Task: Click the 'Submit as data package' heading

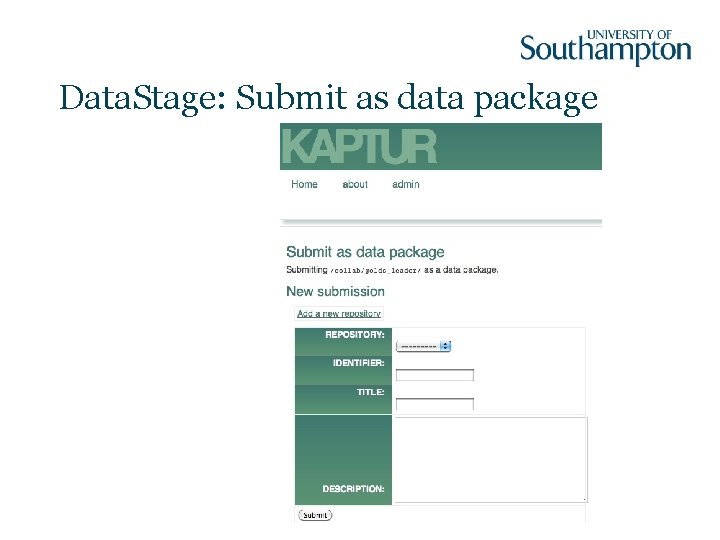Action: (365, 252)
